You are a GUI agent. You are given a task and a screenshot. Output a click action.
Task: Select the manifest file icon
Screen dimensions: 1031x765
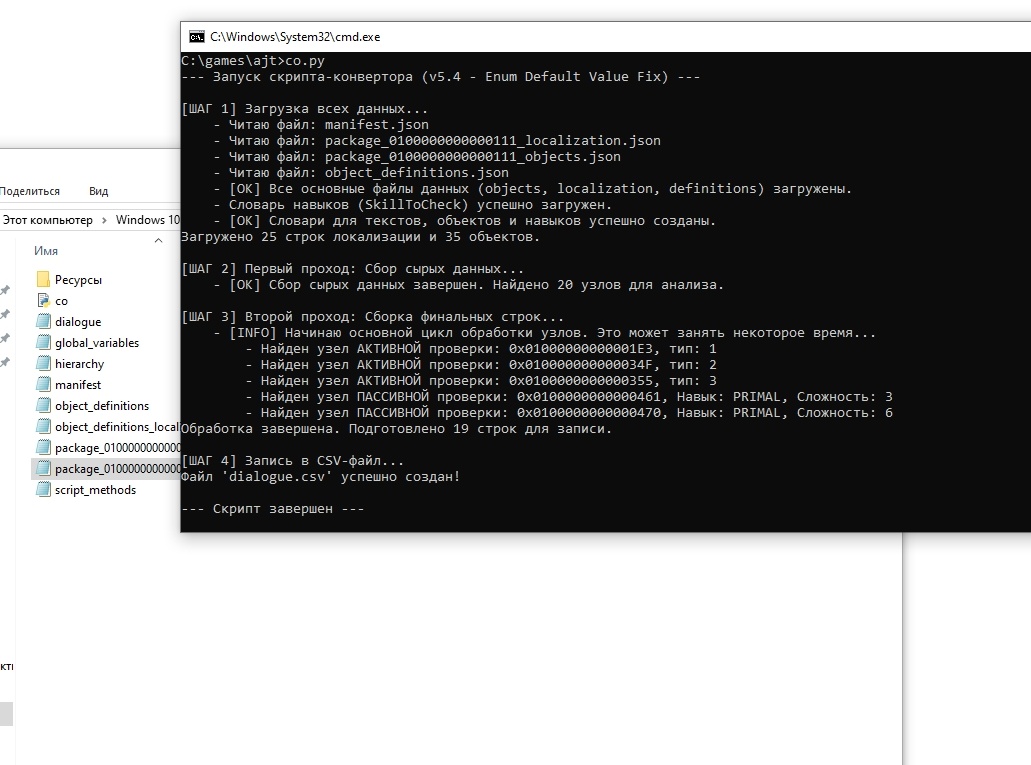pos(43,385)
